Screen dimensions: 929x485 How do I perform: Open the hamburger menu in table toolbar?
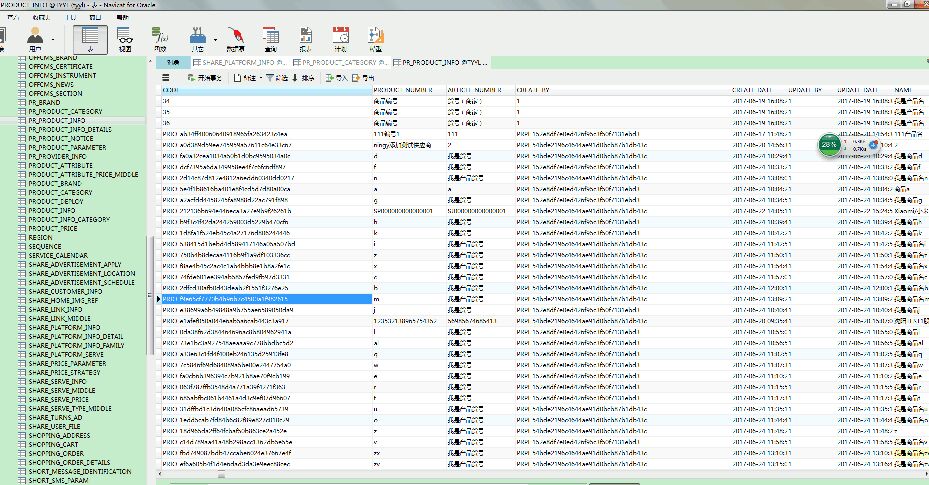pyautogui.click(x=166, y=77)
